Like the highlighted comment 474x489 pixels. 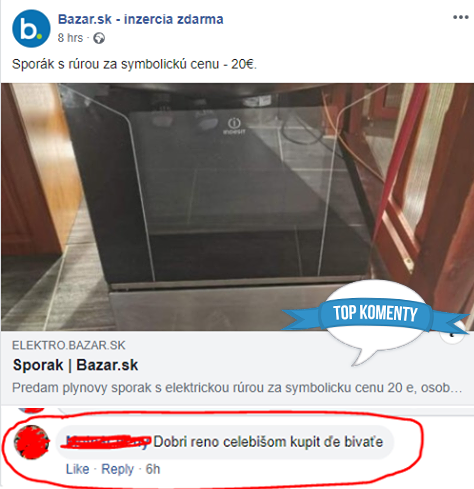(78, 469)
